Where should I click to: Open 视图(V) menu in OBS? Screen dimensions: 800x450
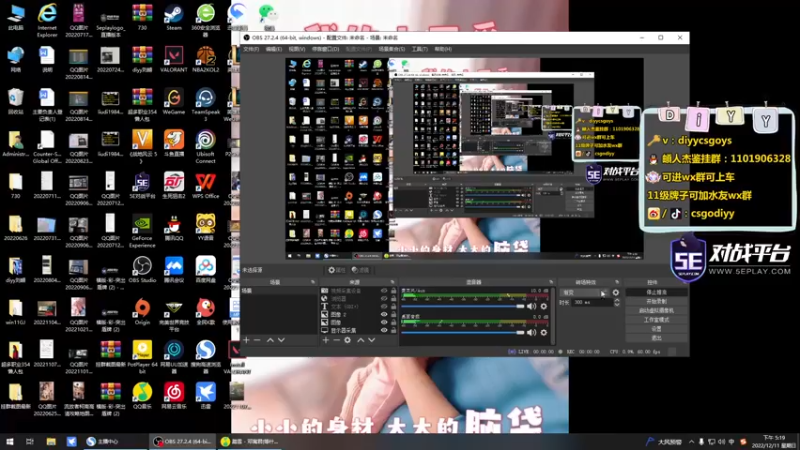coord(297,49)
